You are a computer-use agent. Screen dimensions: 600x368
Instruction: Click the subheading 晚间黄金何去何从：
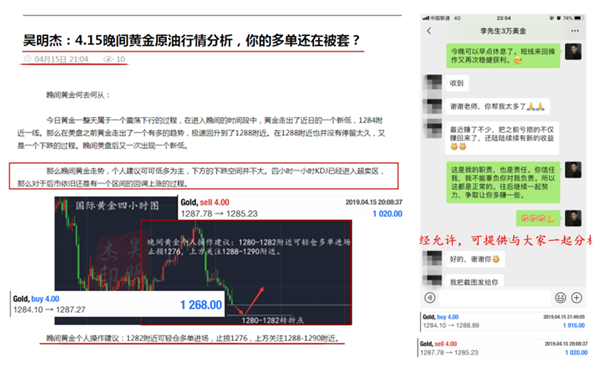click(78, 95)
